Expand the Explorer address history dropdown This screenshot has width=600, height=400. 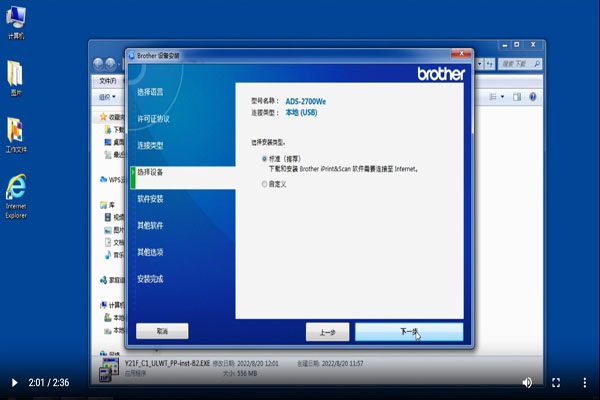point(479,64)
